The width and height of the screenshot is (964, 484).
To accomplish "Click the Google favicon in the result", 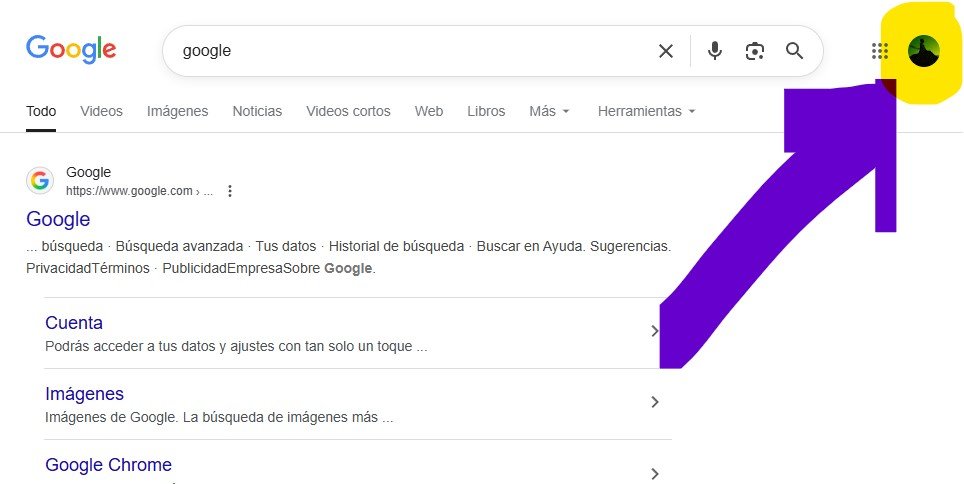I will point(40,181).
